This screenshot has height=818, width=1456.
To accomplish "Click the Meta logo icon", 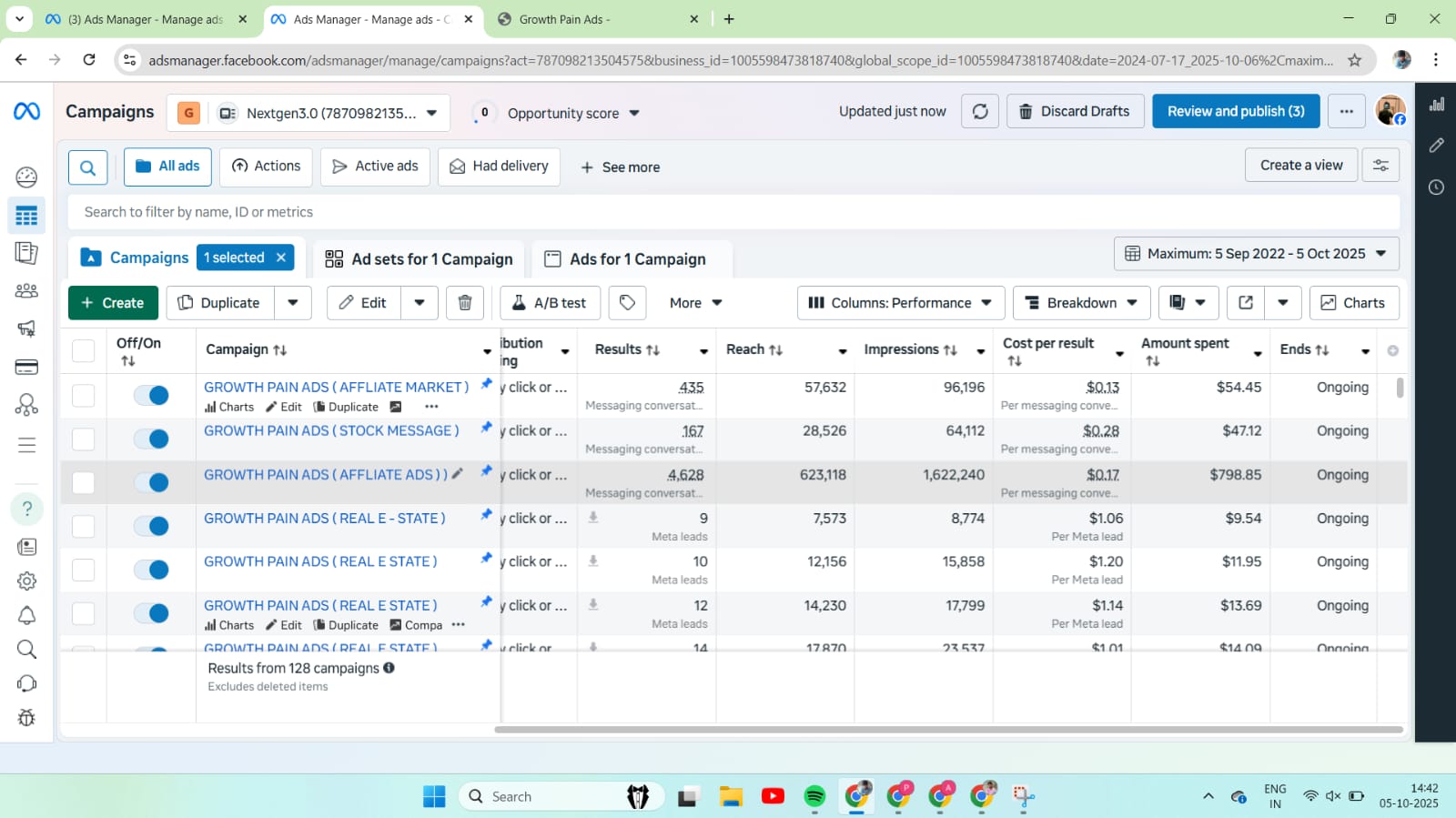I will 26,112.
